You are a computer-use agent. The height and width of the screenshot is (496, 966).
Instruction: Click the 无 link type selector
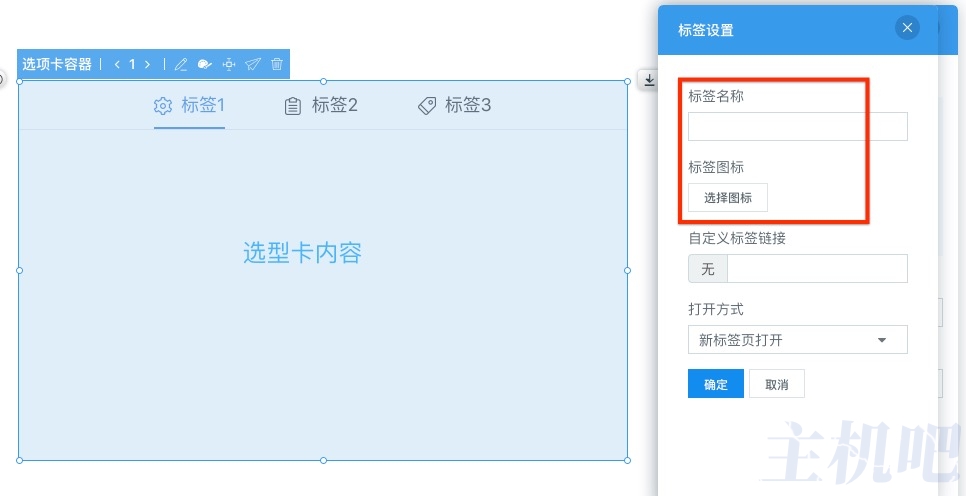pyautogui.click(x=707, y=269)
